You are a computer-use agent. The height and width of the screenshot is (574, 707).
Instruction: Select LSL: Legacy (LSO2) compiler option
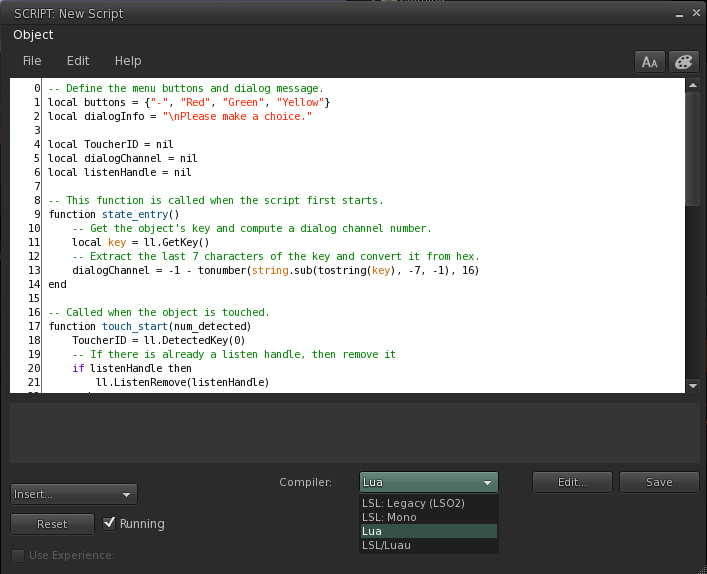point(429,503)
